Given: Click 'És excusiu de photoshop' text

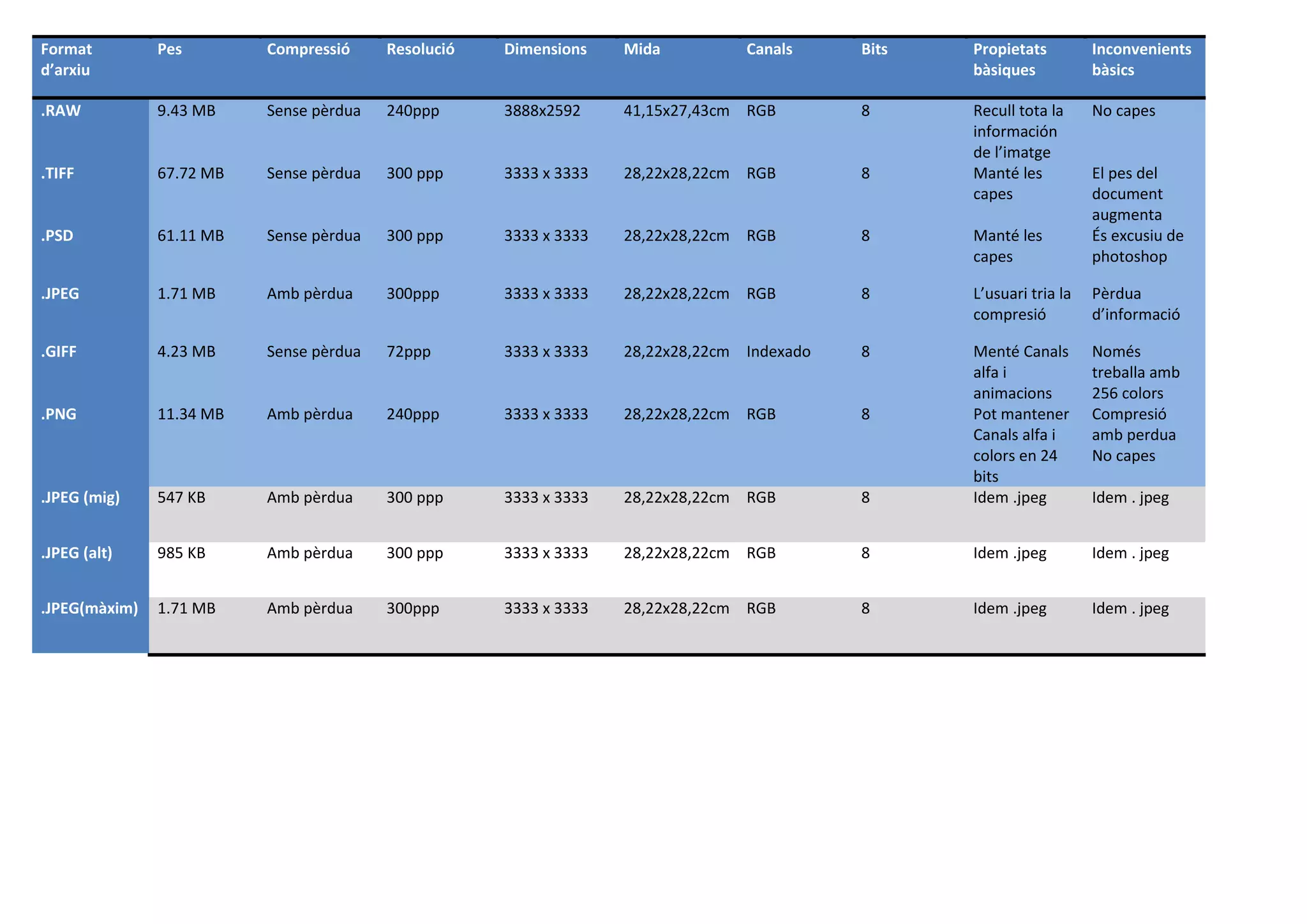Looking at the screenshot, I should point(1137,246).
